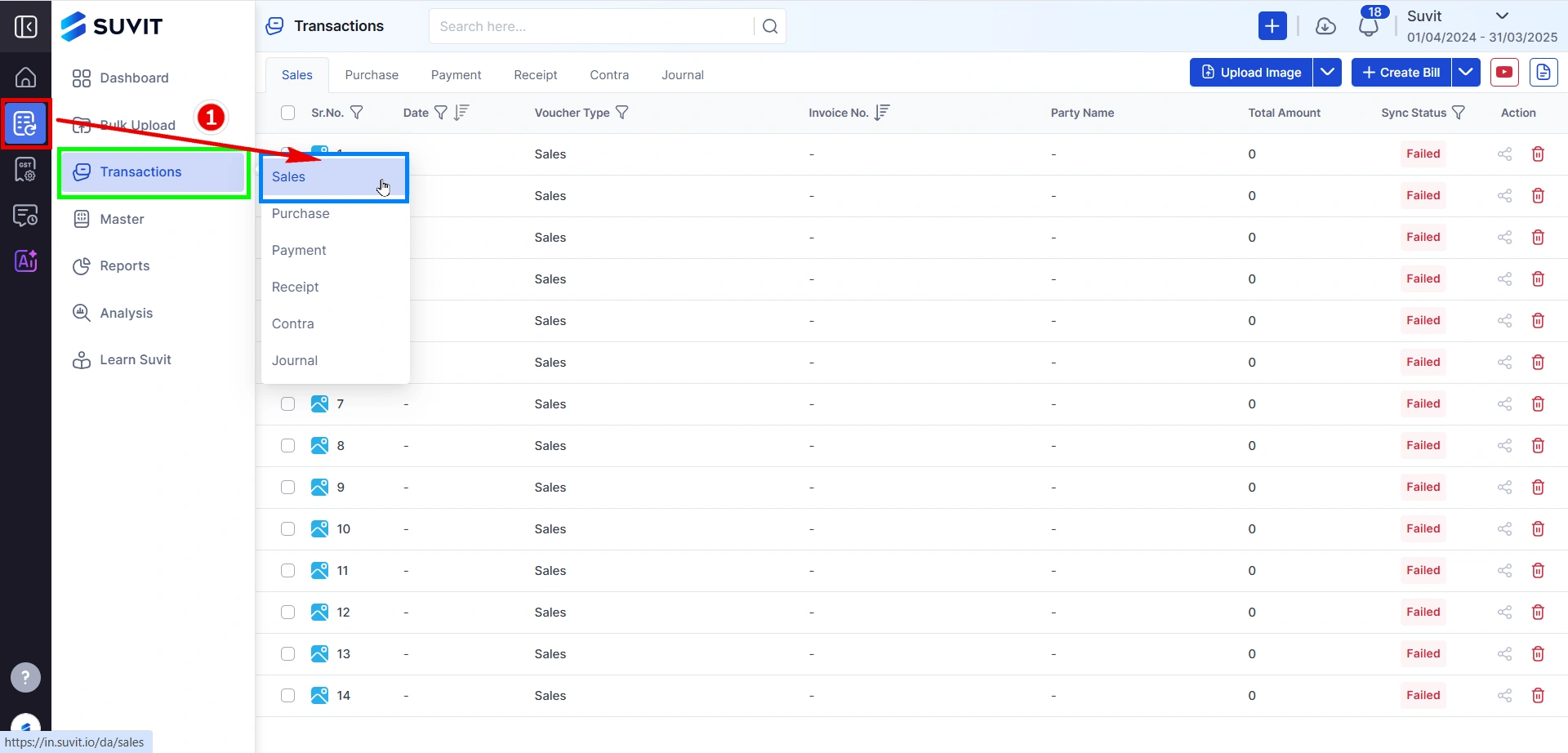Open the help question mark icon
This screenshot has width=1568, height=753.
coord(25,677)
